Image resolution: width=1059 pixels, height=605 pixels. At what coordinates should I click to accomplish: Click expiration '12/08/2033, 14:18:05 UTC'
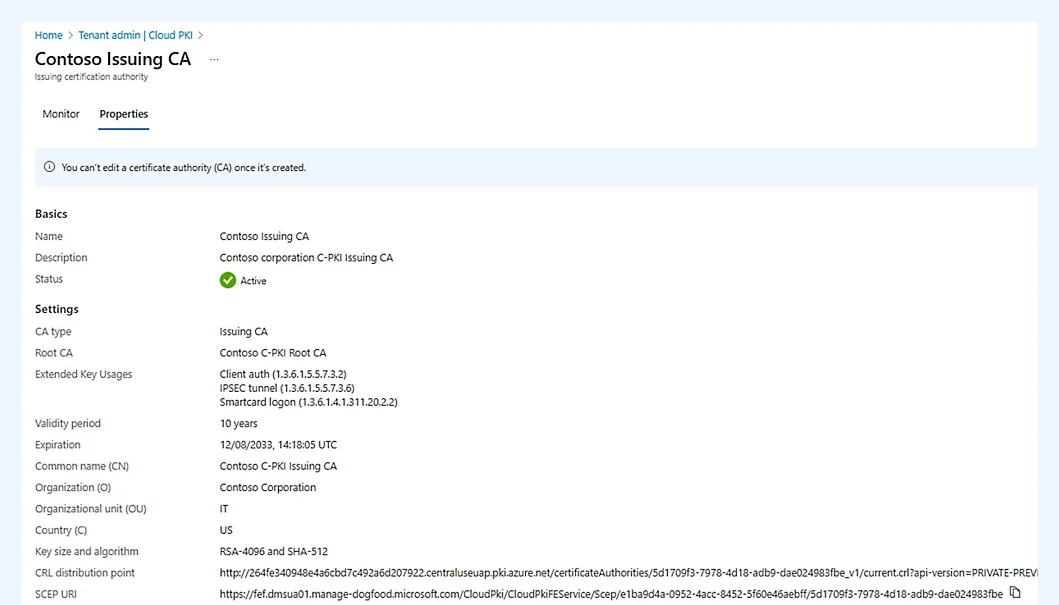click(278, 445)
